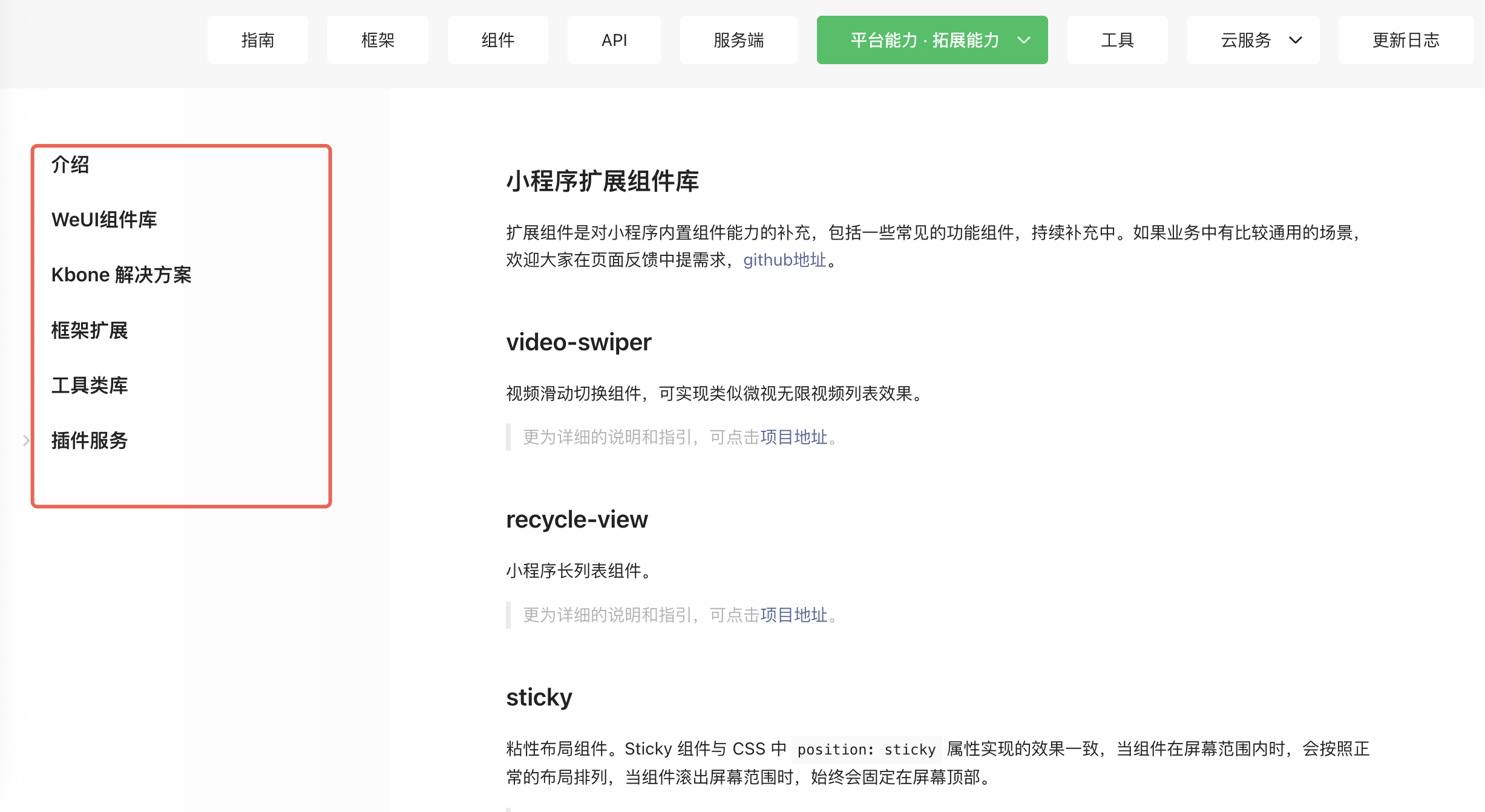Select 框架扩展 in the sidebar

(x=90, y=330)
